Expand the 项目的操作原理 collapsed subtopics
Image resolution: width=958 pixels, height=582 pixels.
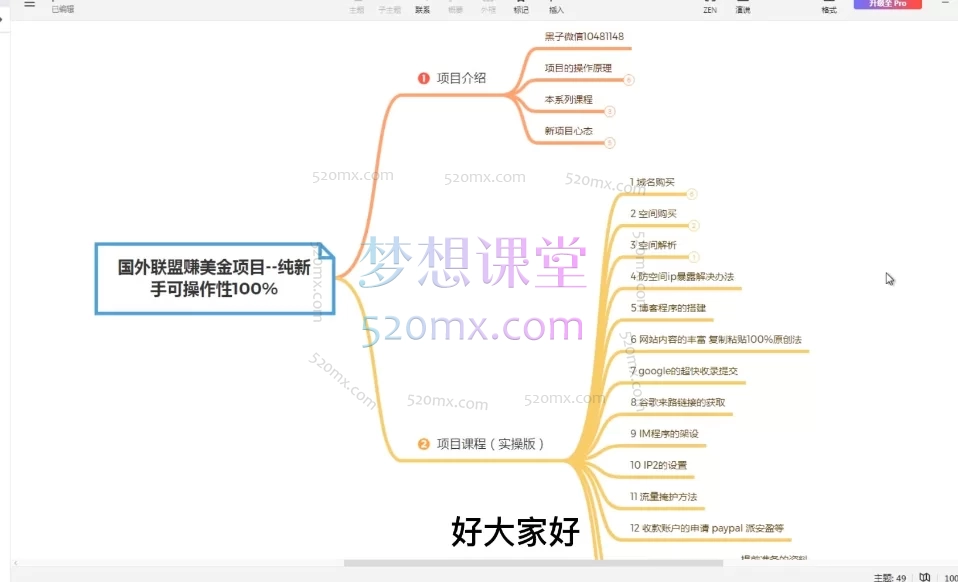pos(628,80)
